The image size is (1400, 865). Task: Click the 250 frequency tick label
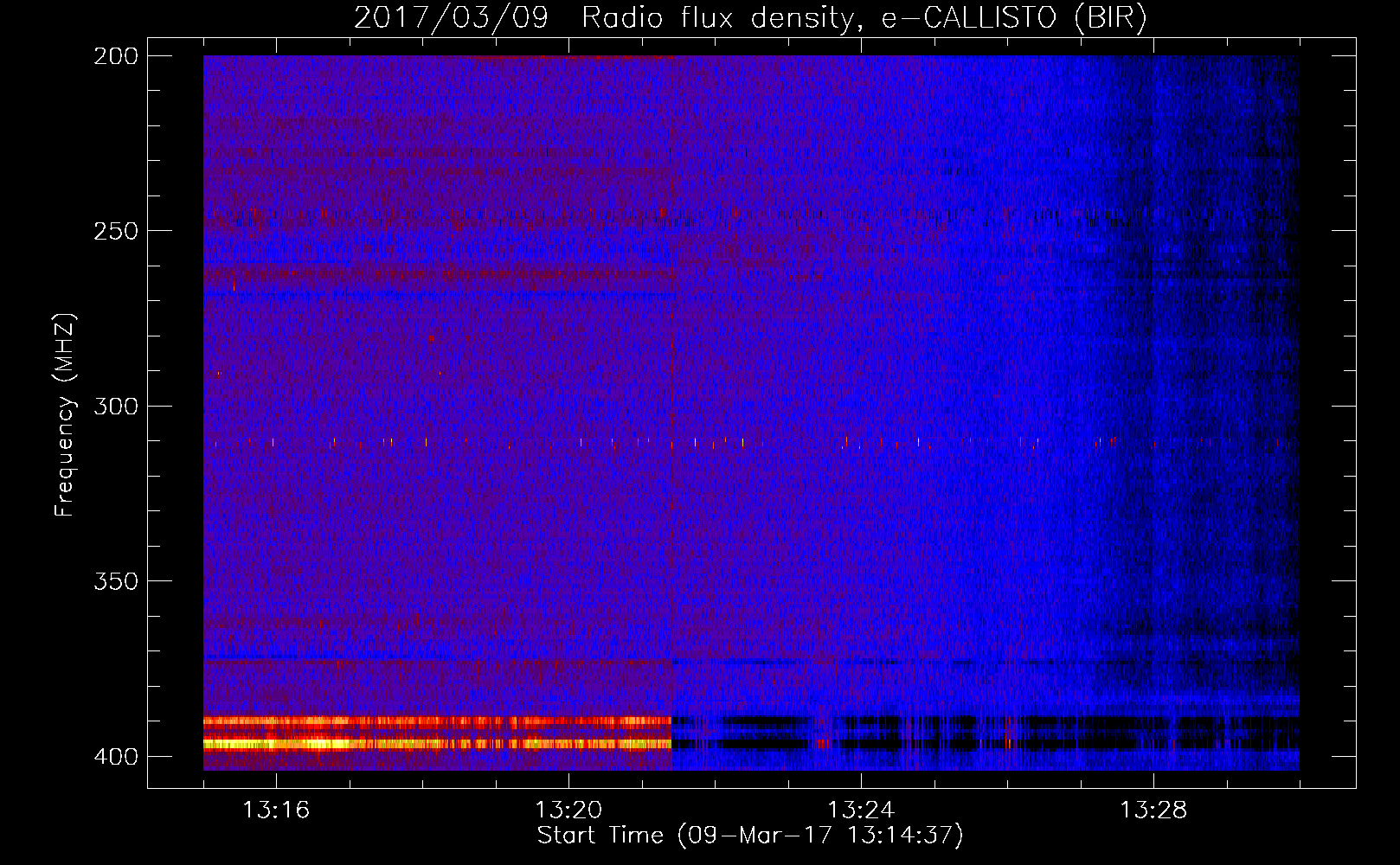coord(116,231)
